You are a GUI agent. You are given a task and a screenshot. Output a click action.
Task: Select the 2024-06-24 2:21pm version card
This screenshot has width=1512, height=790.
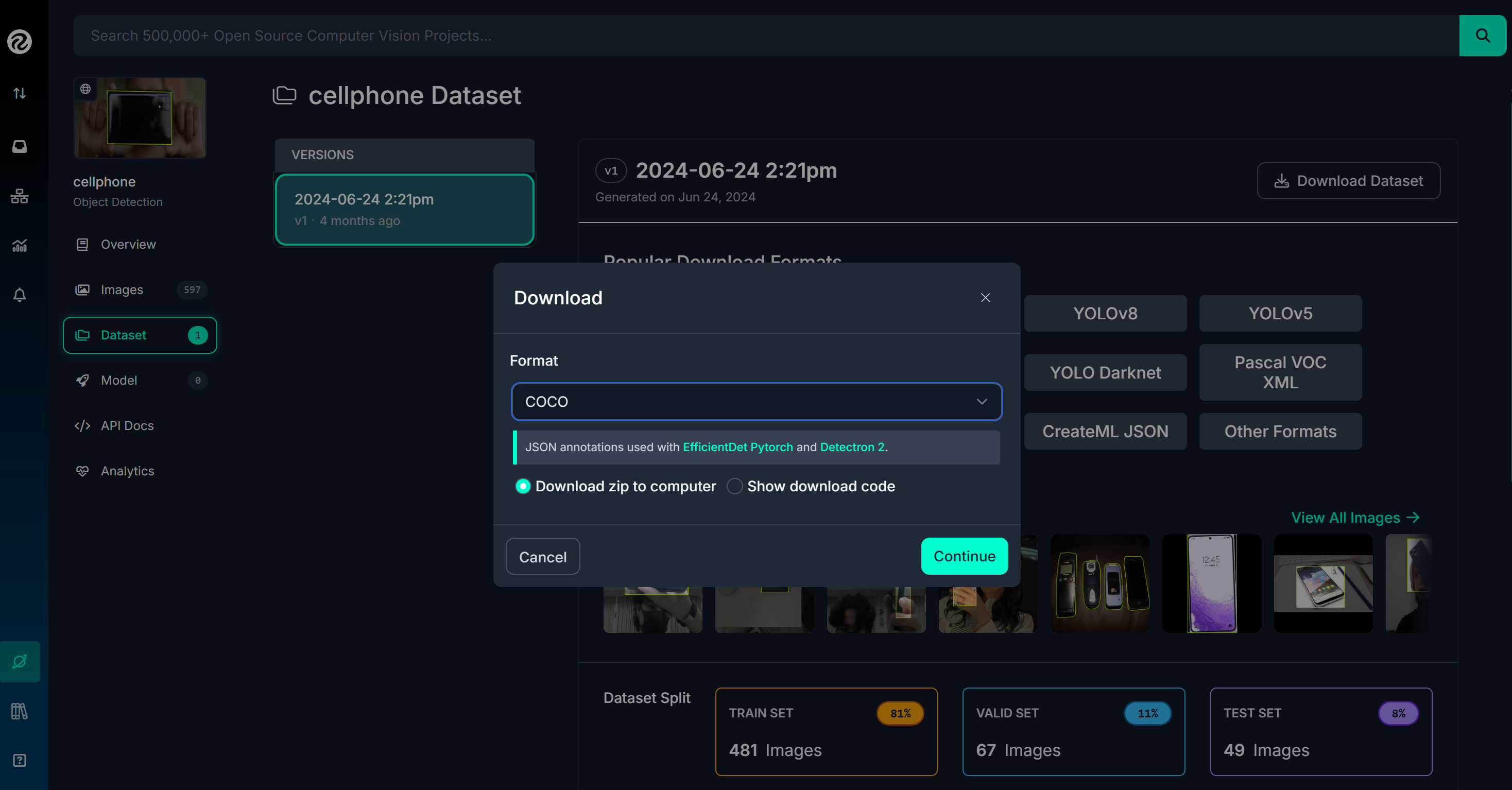click(x=404, y=210)
